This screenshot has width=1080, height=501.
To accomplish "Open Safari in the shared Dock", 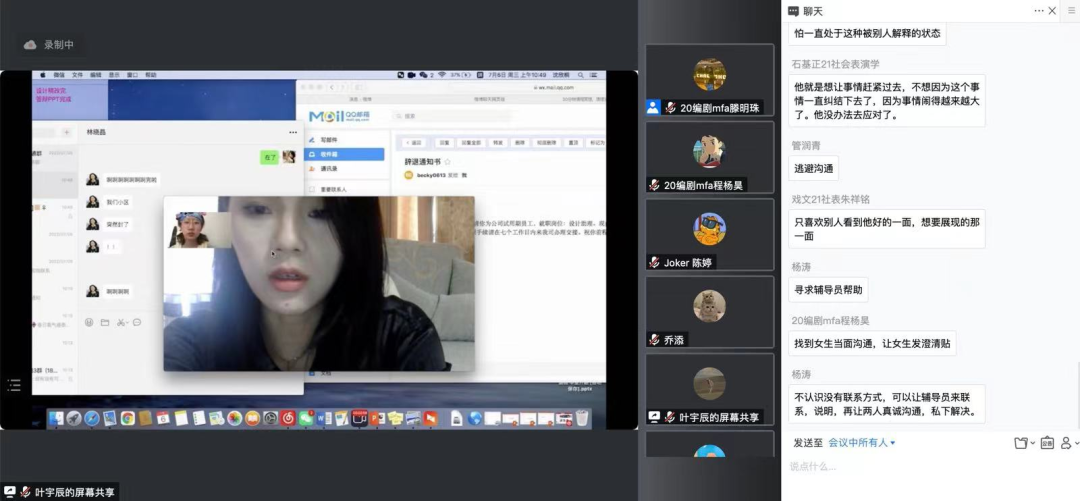I will tap(91, 418).
